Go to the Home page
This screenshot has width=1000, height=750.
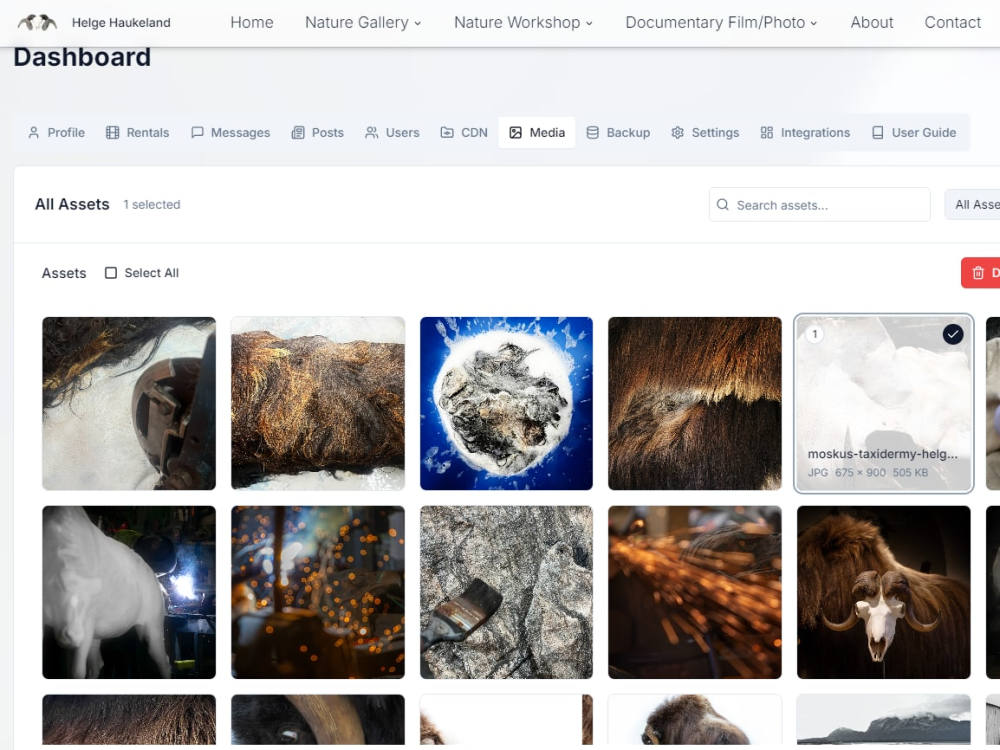(252, 22)
